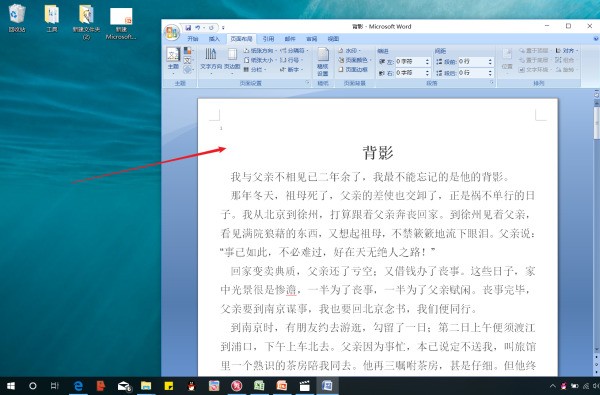600x395 pixels.
Task: Open 纸张大小 (Paper Size) dropdown
Action: pos(260,60)
